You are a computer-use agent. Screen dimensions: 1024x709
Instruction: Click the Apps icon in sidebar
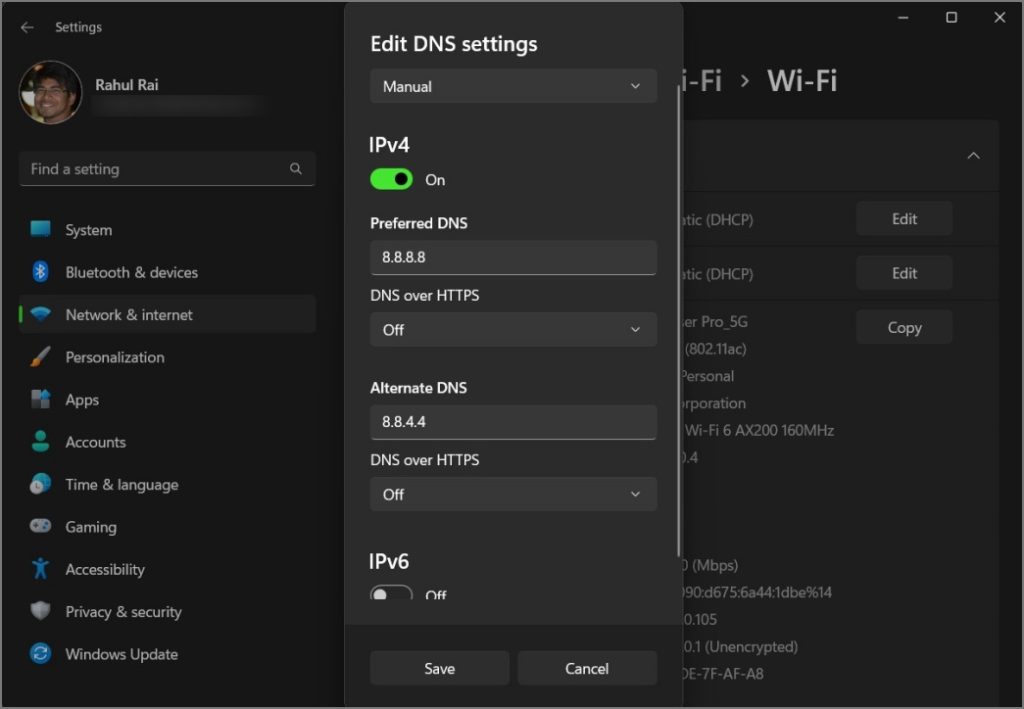(40, 399)
